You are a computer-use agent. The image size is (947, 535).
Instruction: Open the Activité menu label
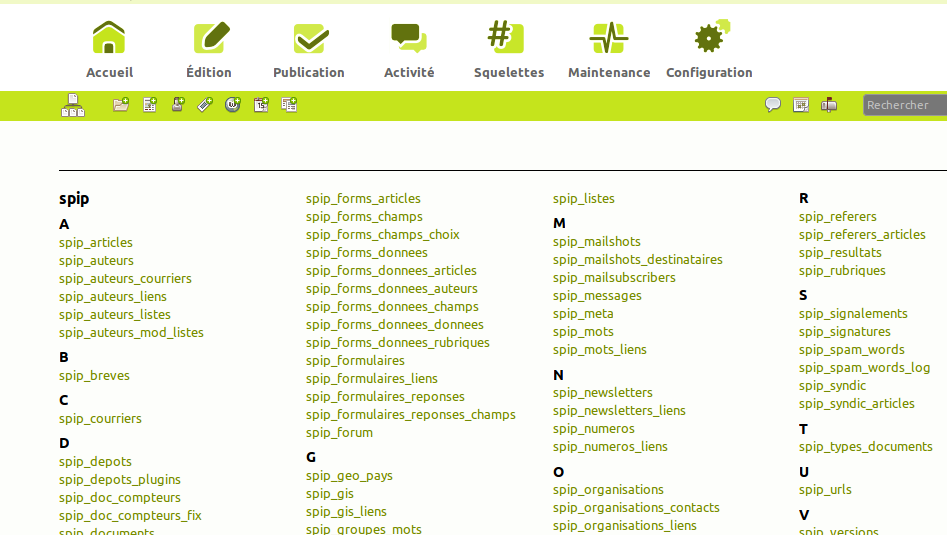click(x=409, y=72)
